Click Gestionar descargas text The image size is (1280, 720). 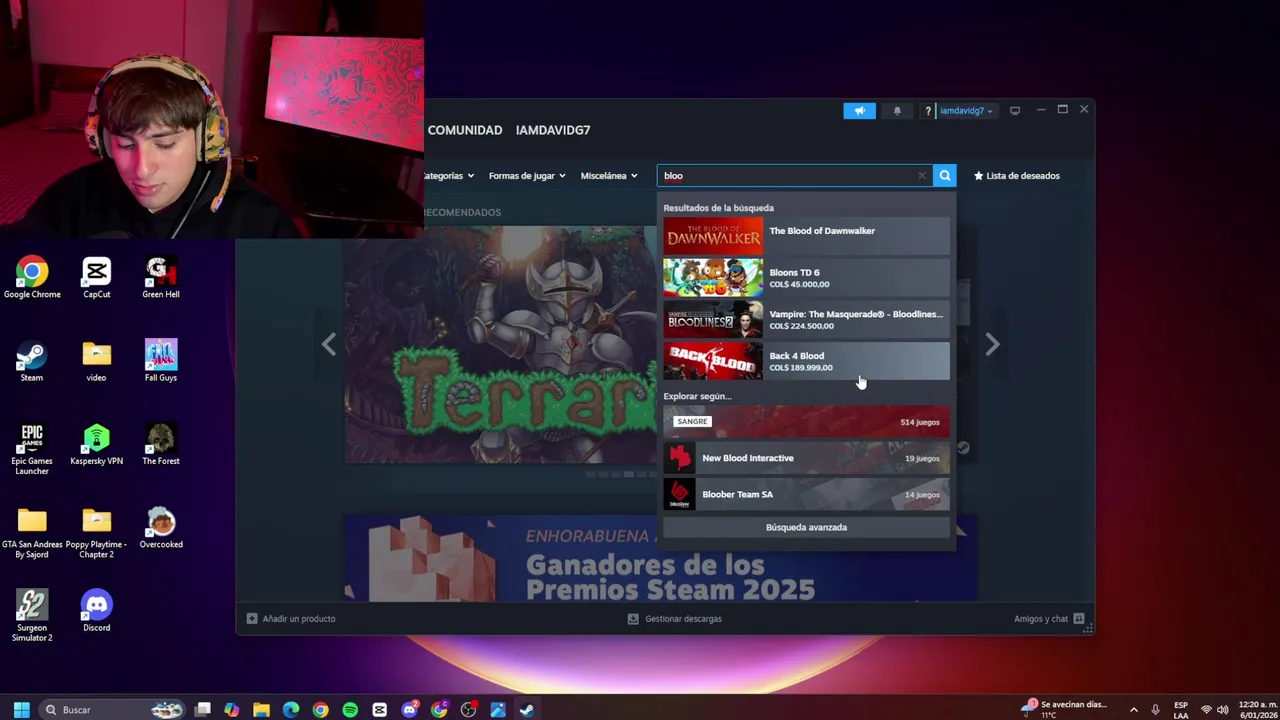point(683,619)
